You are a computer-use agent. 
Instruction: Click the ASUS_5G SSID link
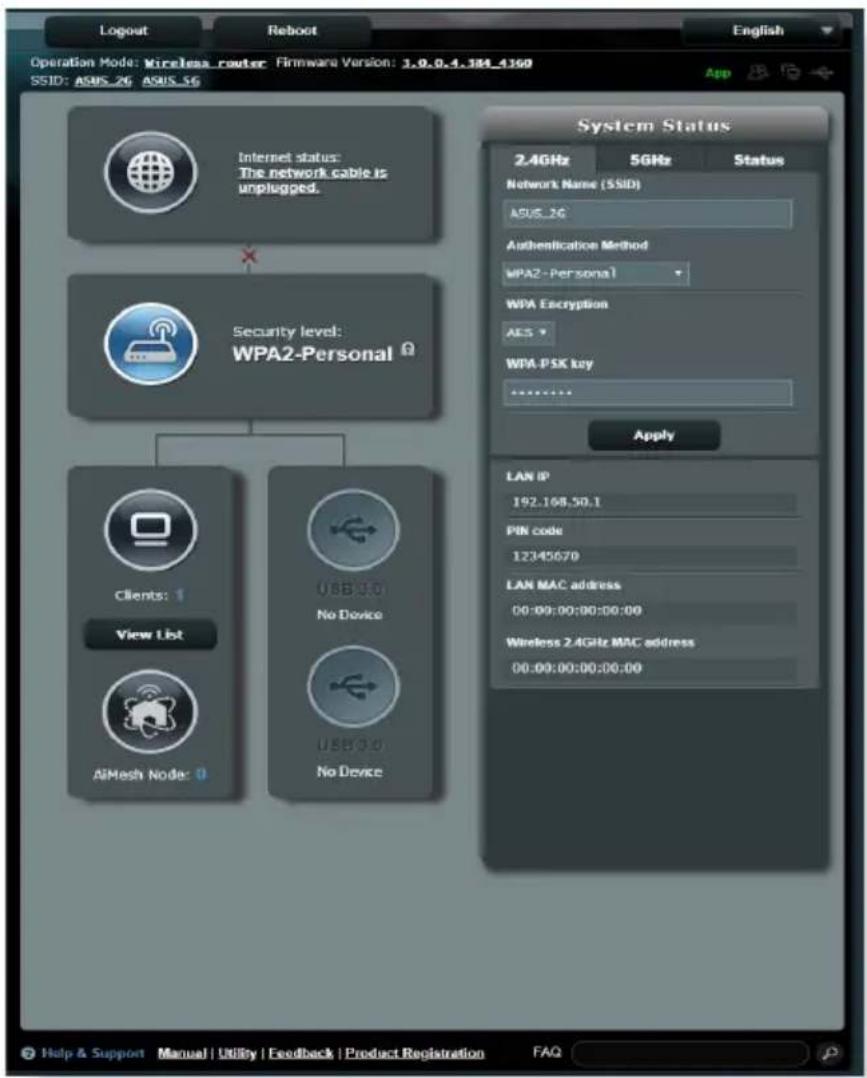(171, 81)
